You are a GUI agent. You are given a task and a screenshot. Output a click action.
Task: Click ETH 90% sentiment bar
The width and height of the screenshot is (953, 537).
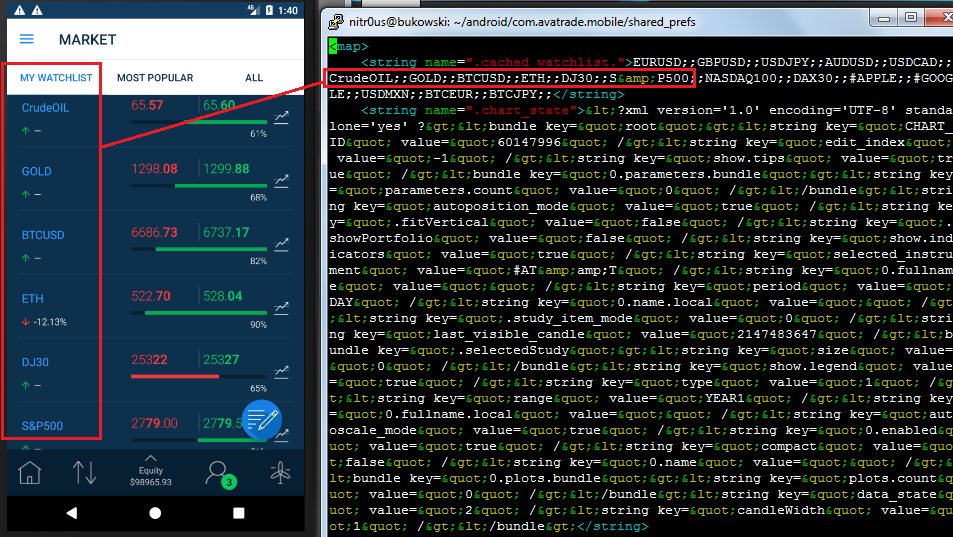tap(199, 313)
